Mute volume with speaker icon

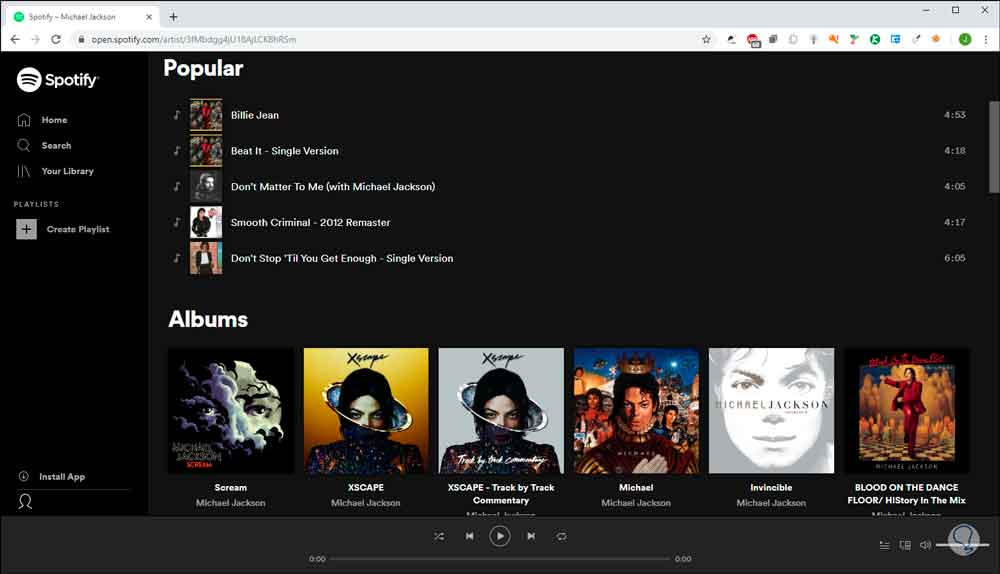pos(925,545)
